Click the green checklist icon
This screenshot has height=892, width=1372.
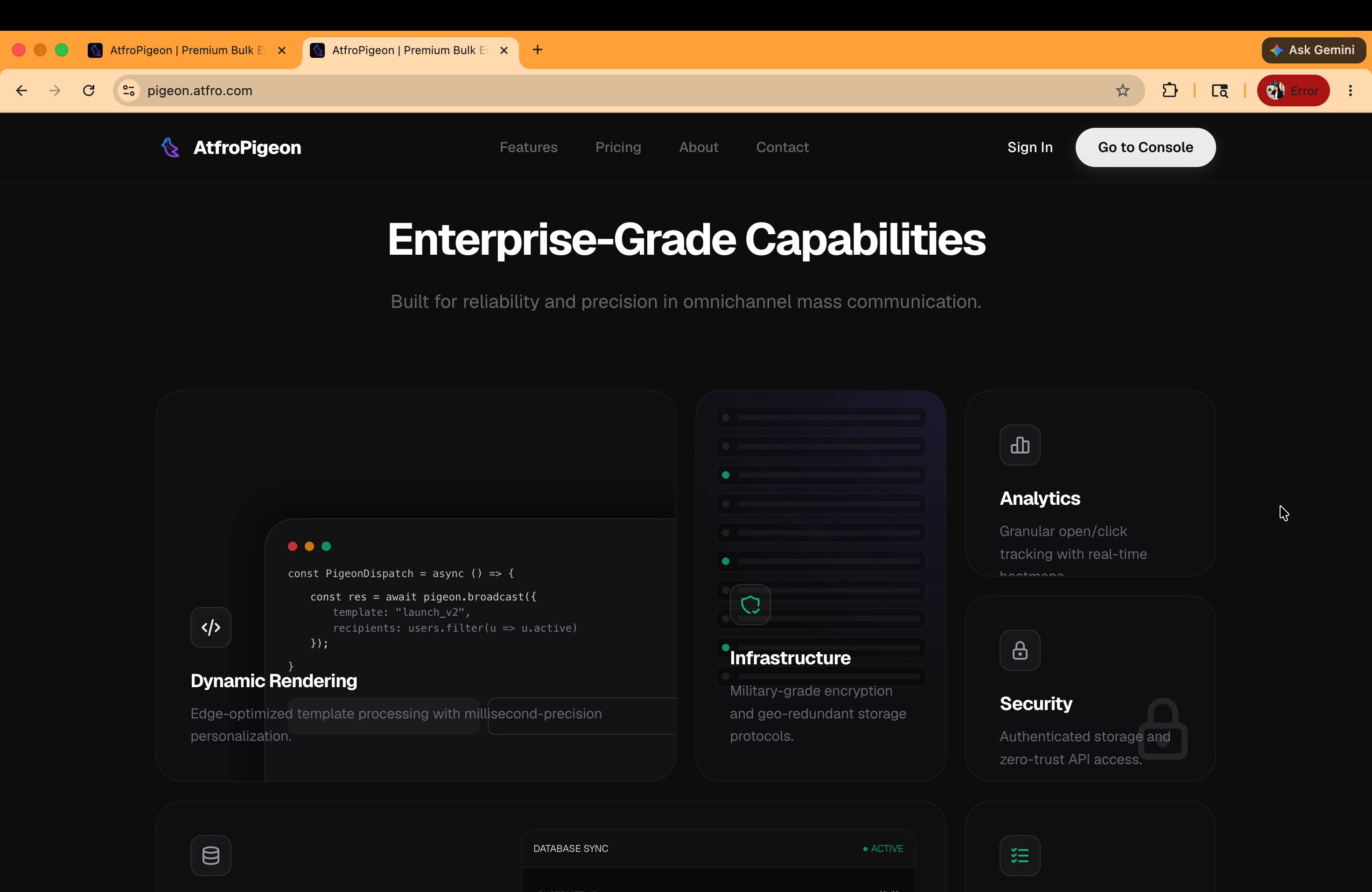(1020, 856)
